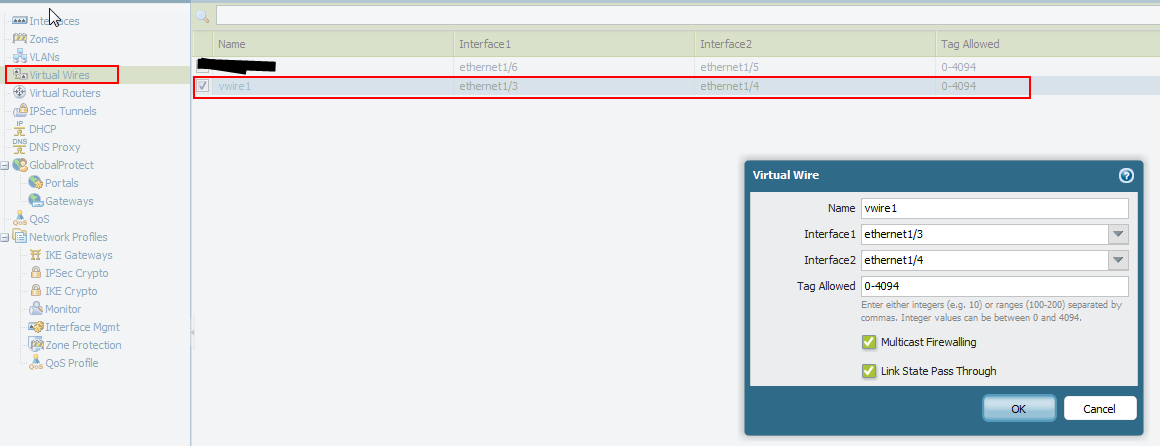Screen dimensions: 1160x446
Task: Click the VLANs icon in sidebar
Action: tap(19, 57)
